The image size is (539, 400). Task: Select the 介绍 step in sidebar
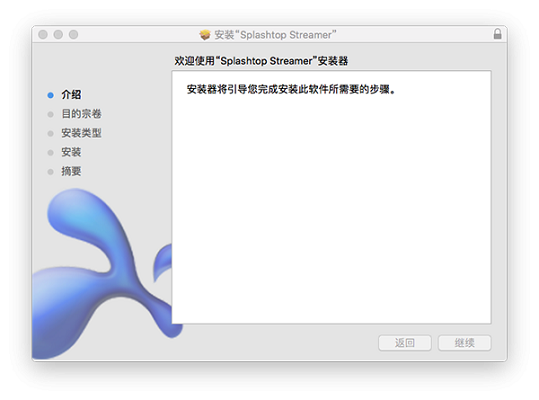tap(71, 95)
